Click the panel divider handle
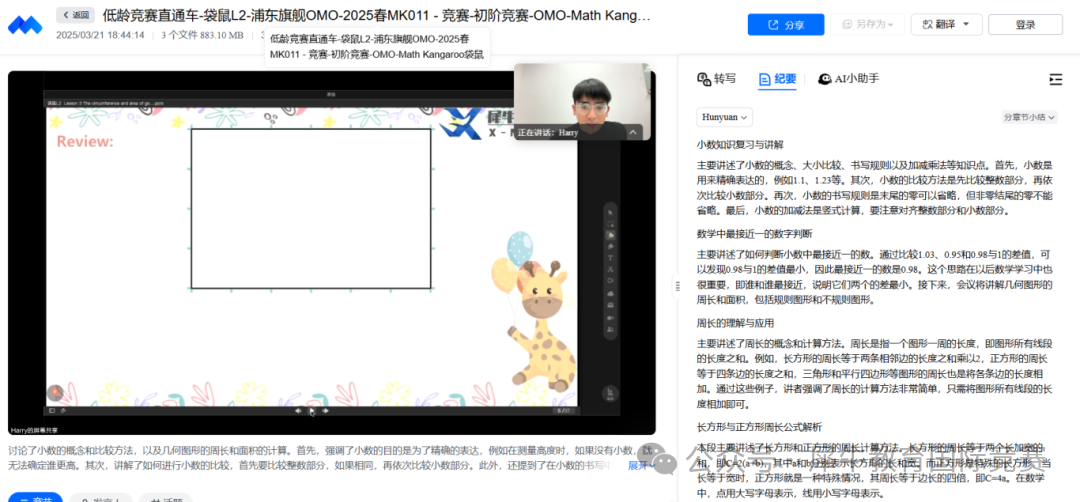 pyautogui.click(x=678, y=286)
